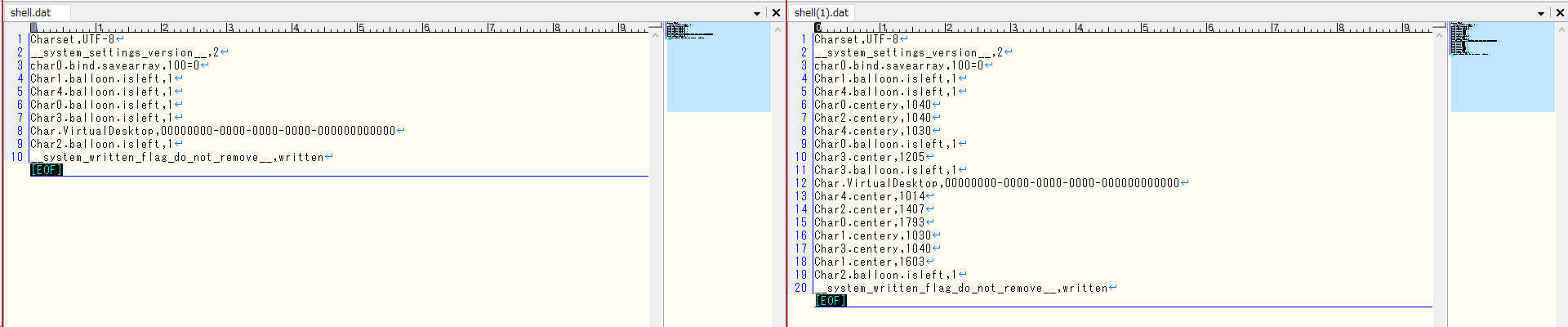Image resolution: width=1568 pixels, height=327 pixels.
Task: Click the char0.bind.savearray line in right pane
Action: [898, 65]
